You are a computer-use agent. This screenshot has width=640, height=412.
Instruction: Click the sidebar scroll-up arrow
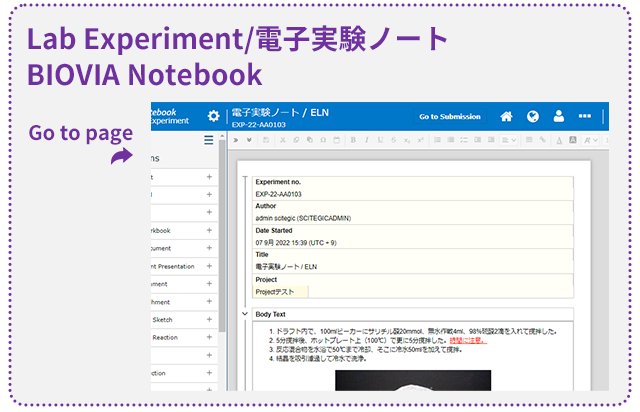222,136
